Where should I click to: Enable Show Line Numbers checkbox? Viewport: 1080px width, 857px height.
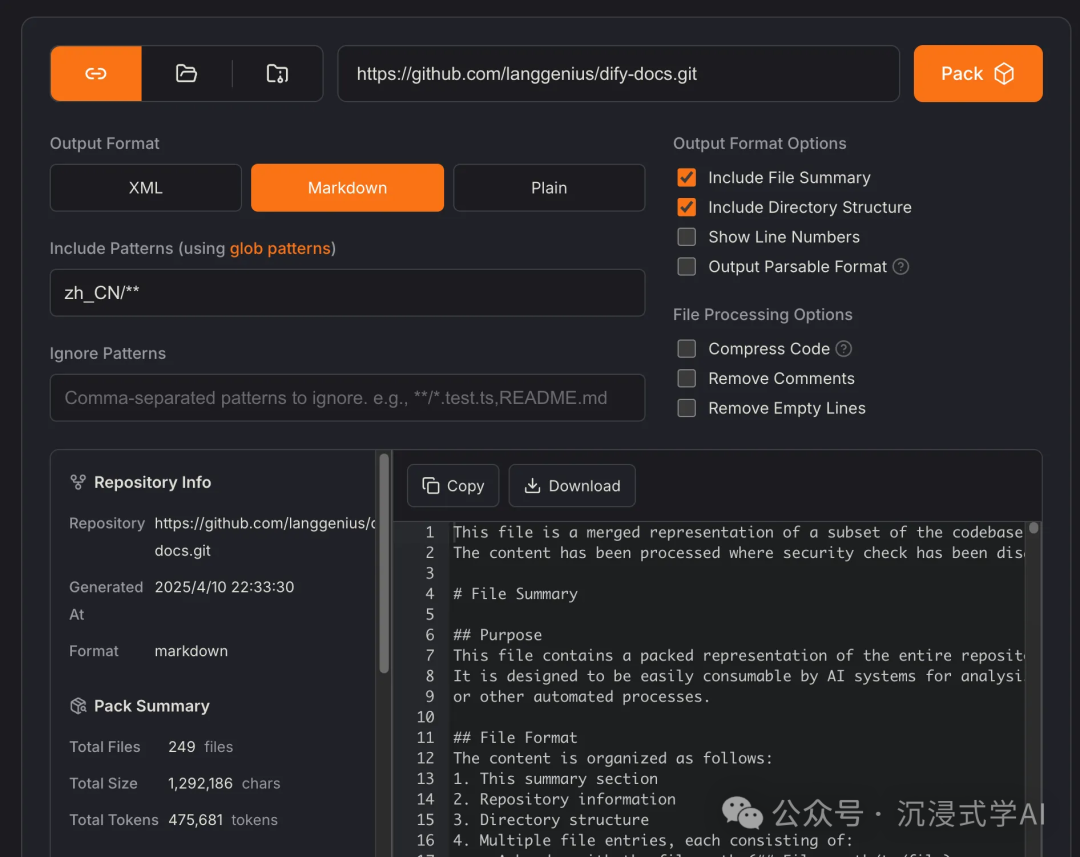point(686,237)
